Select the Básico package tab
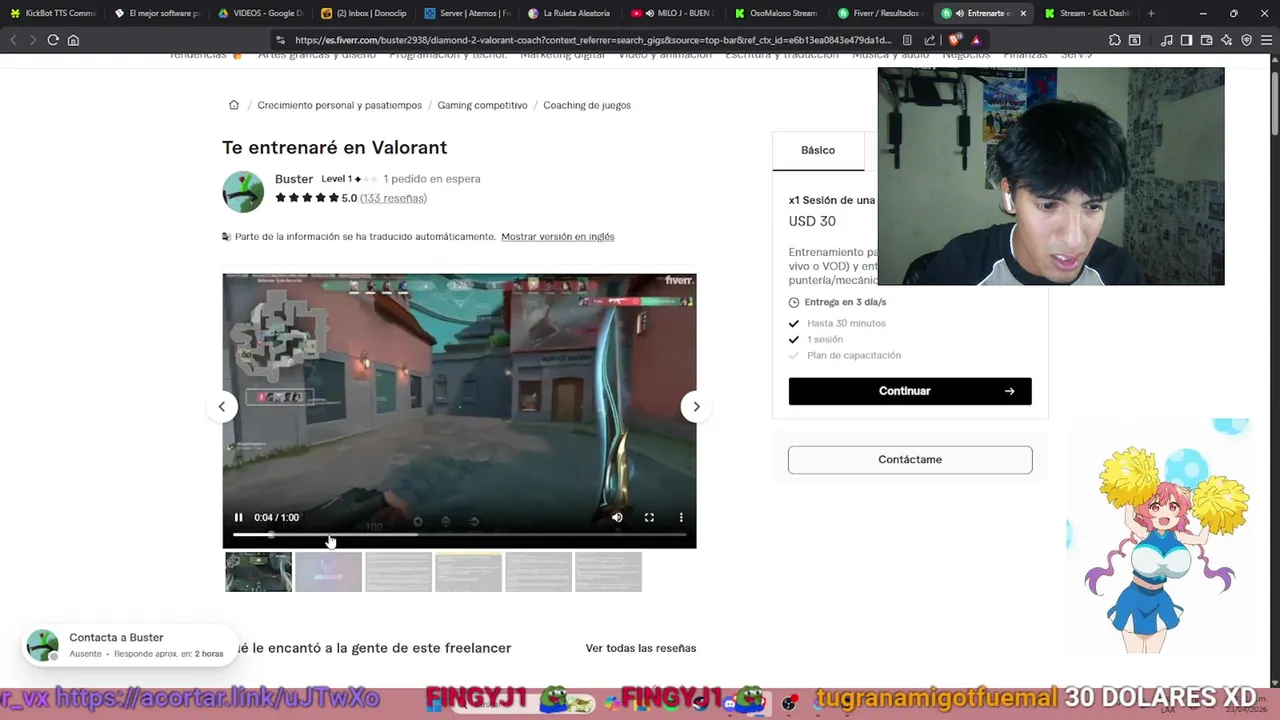Viewport: 1280px width, 720px height. [x=818, y=150]
